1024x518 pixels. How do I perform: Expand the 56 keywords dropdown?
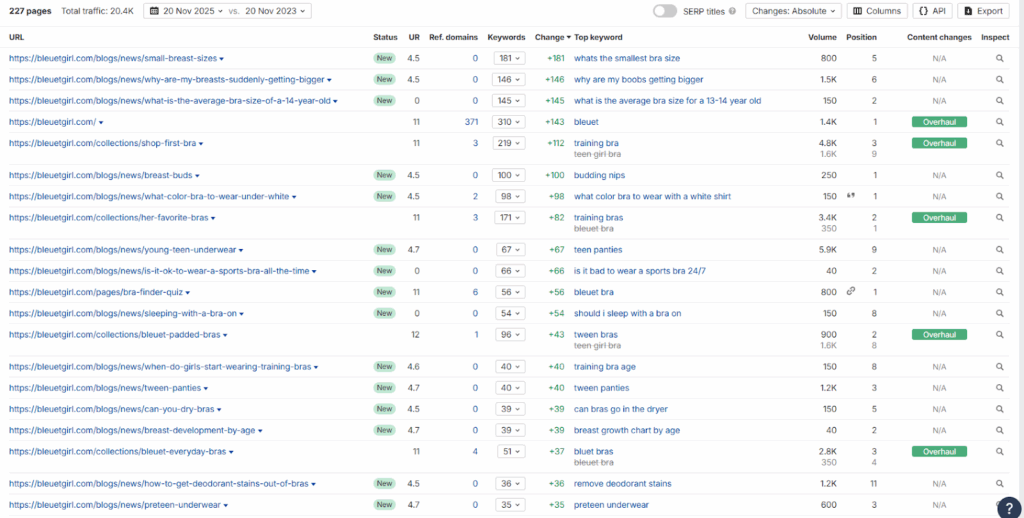coord(509,293)
